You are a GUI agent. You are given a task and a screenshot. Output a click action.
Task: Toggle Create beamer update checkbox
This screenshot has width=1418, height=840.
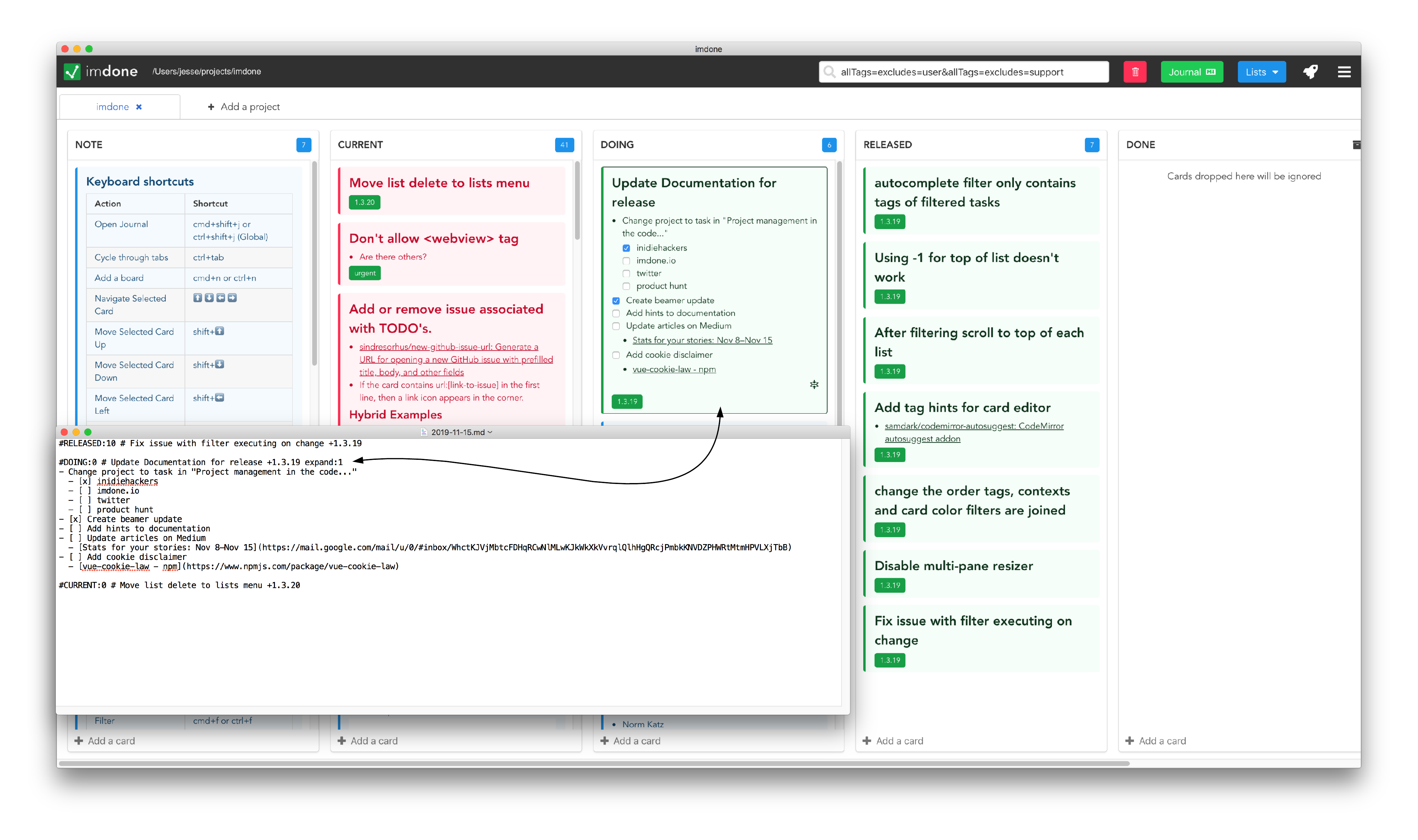(616, 301)
